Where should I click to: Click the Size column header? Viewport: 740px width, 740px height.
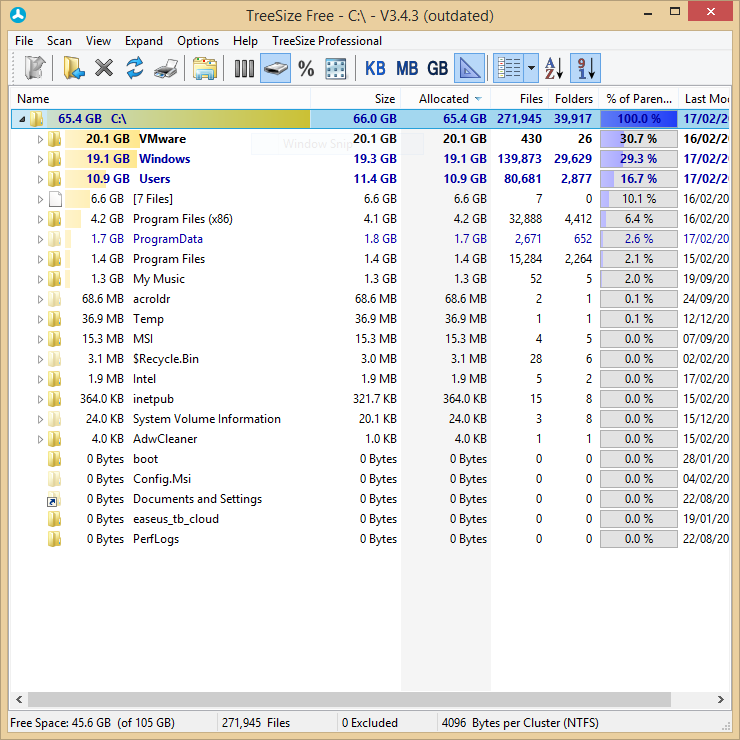click(x=355, y=99)
